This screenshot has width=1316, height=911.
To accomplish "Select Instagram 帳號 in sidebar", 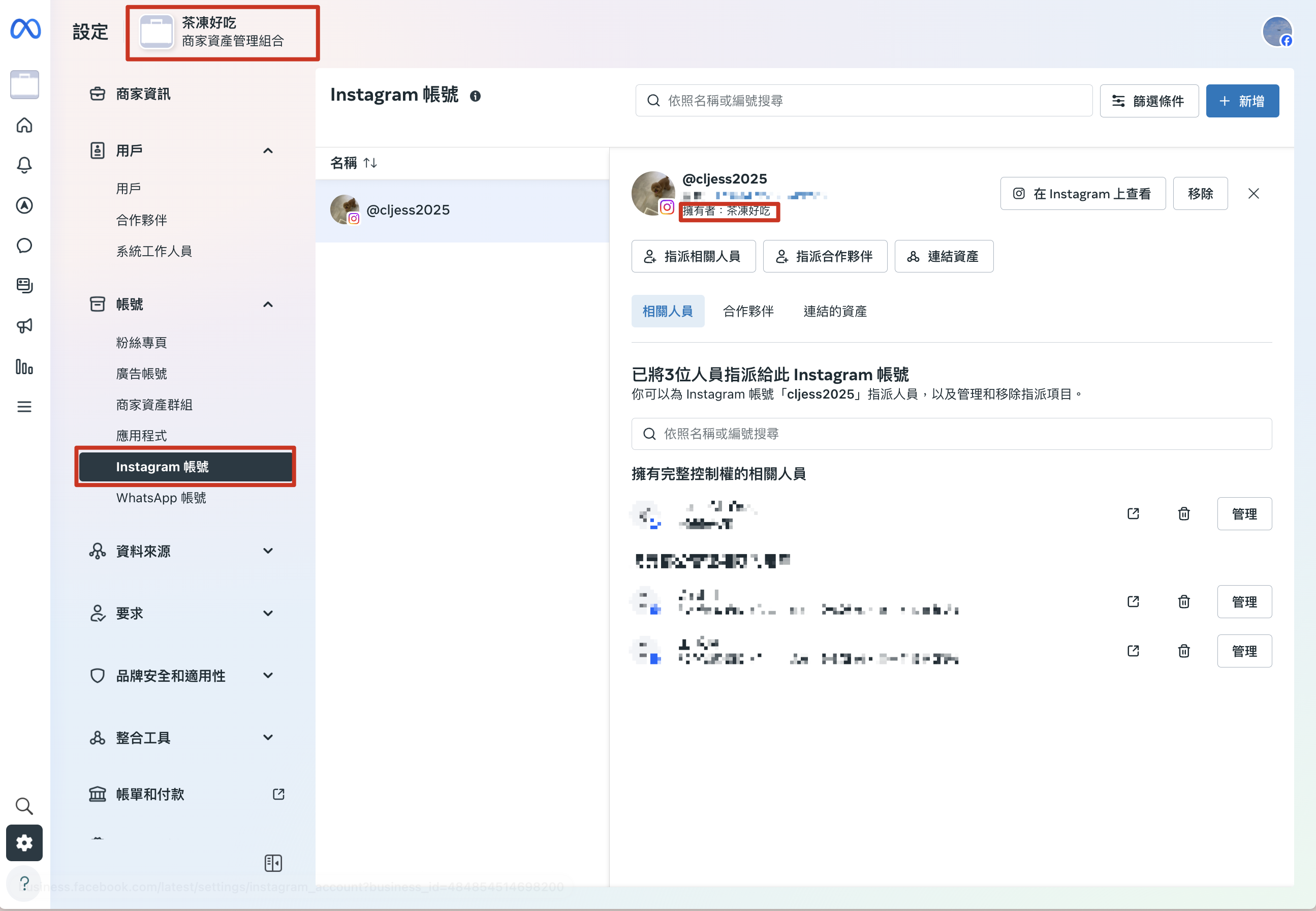I will 185,466.
